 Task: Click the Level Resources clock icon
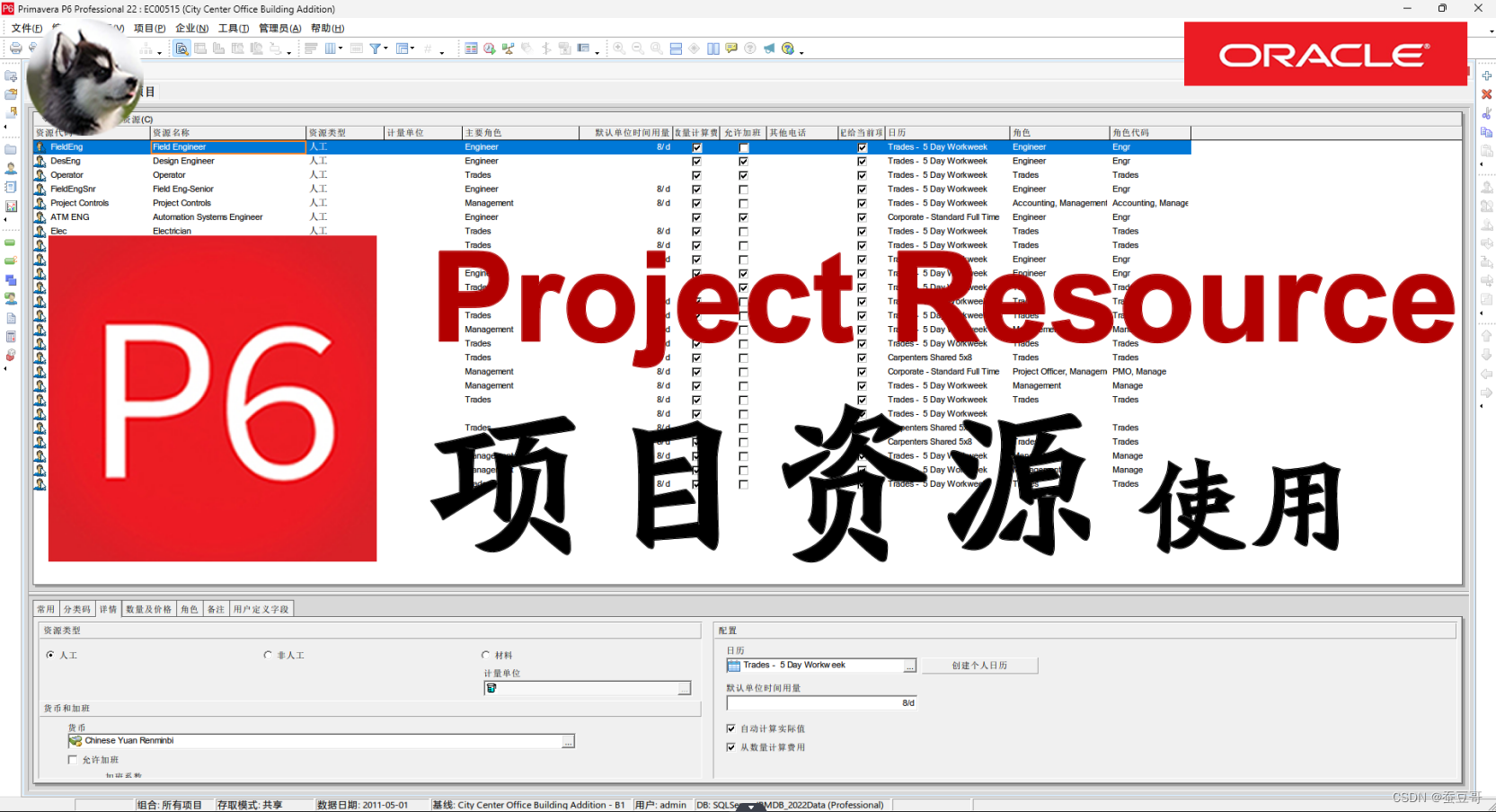click(x=490, y=49)
